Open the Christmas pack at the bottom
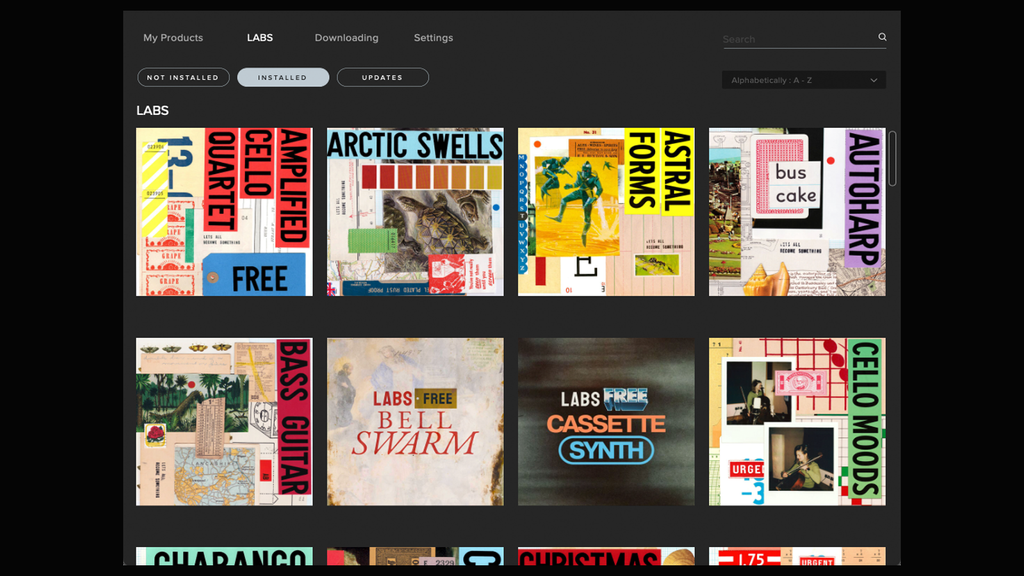This screenshot has width=1024, height=576. 605,560
